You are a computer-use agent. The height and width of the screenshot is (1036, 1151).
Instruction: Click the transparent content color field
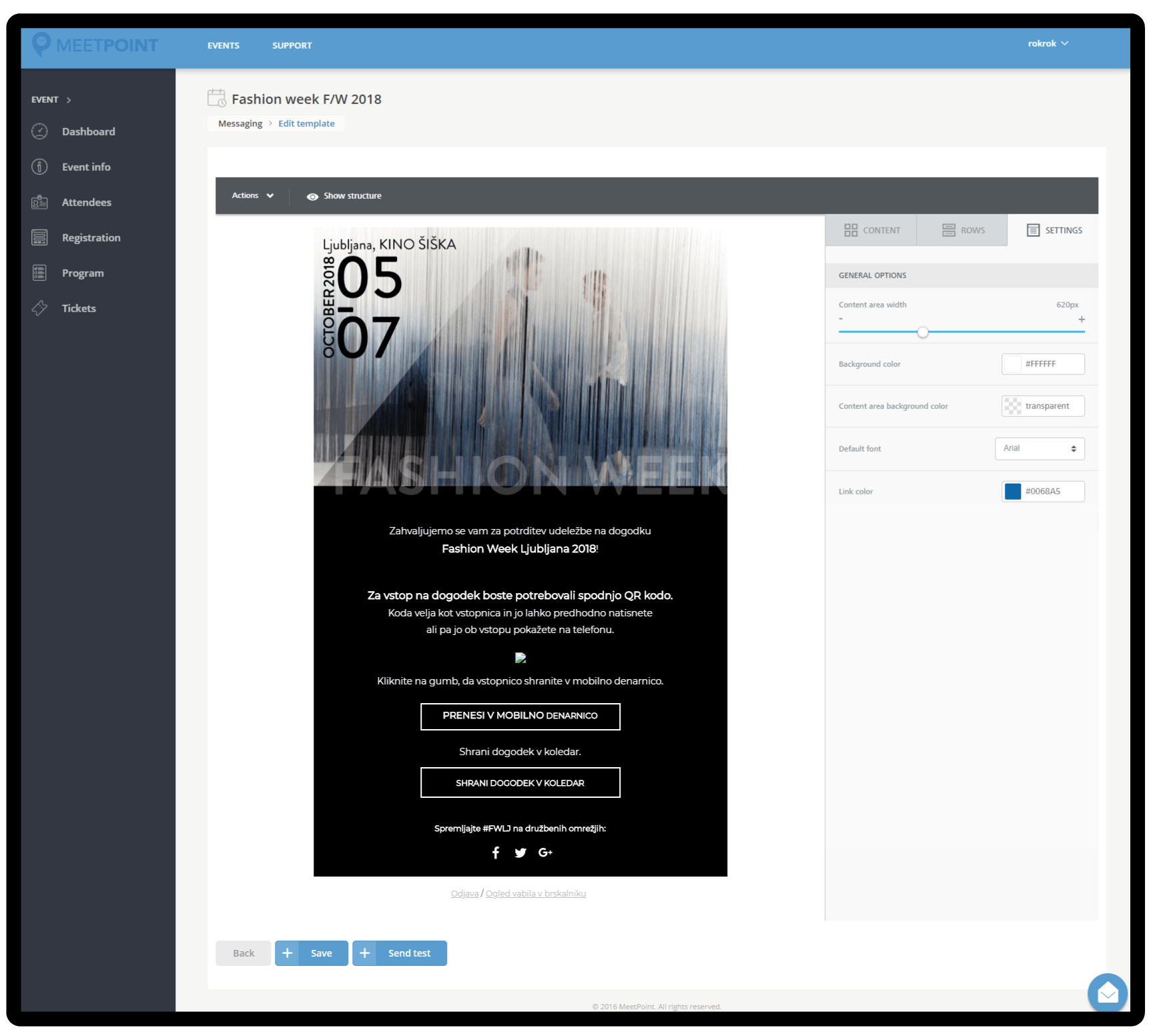[x=1044, y=406]
